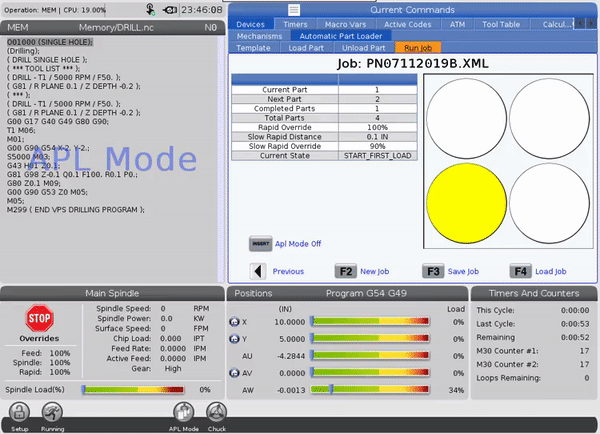Go to Previous with left arrow button
Screen dimensions: 600x434
(x=257, y=271)
